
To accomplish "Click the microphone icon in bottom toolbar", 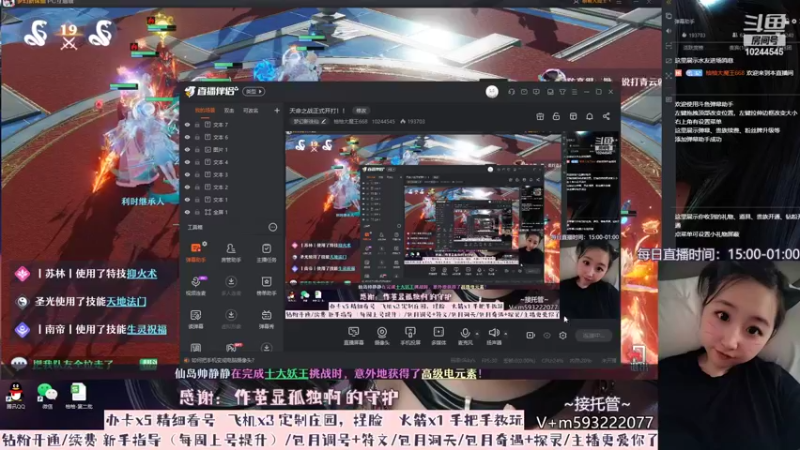I will coord(465,335).
